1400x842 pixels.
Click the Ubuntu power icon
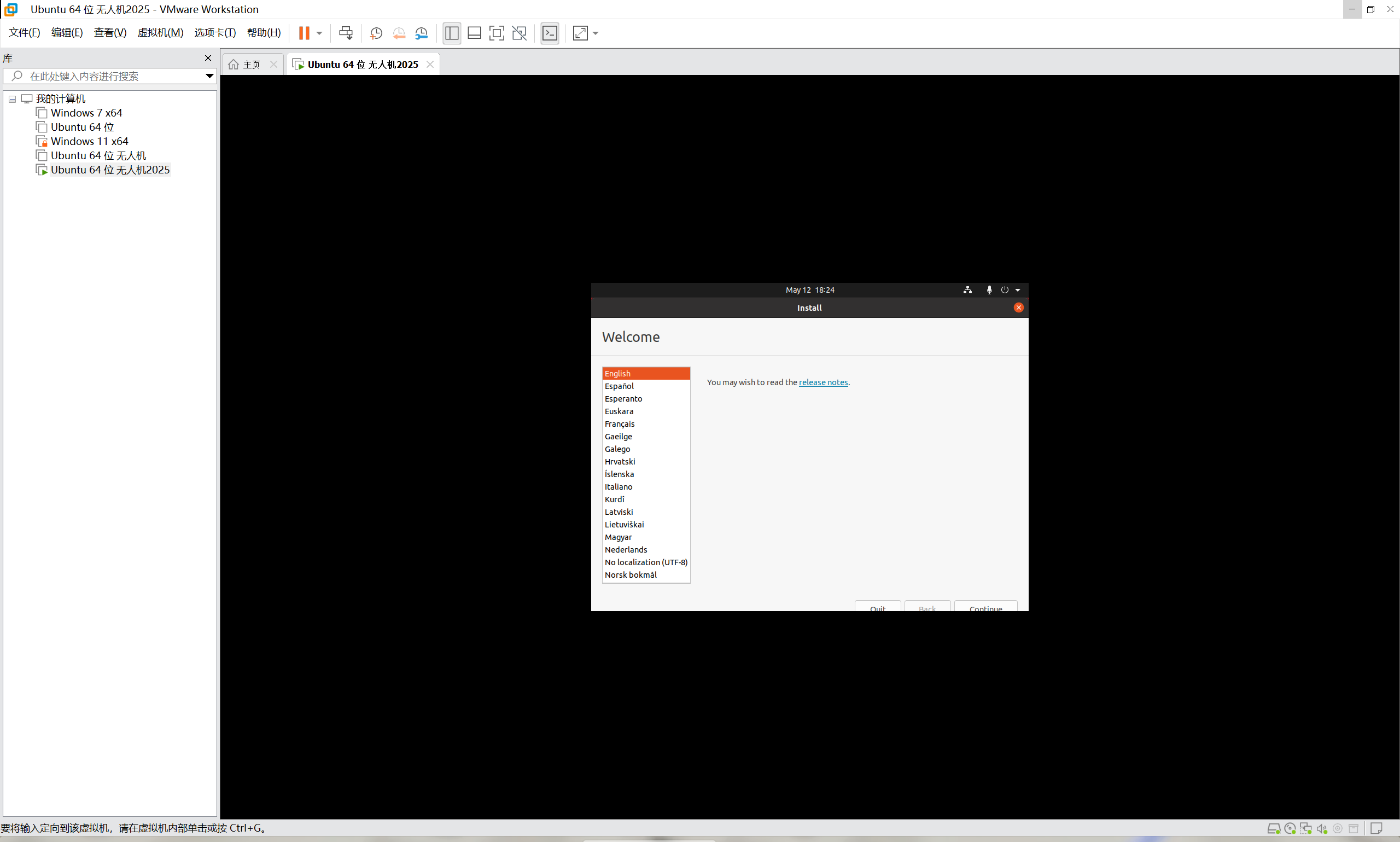(x=1005, y=289)
